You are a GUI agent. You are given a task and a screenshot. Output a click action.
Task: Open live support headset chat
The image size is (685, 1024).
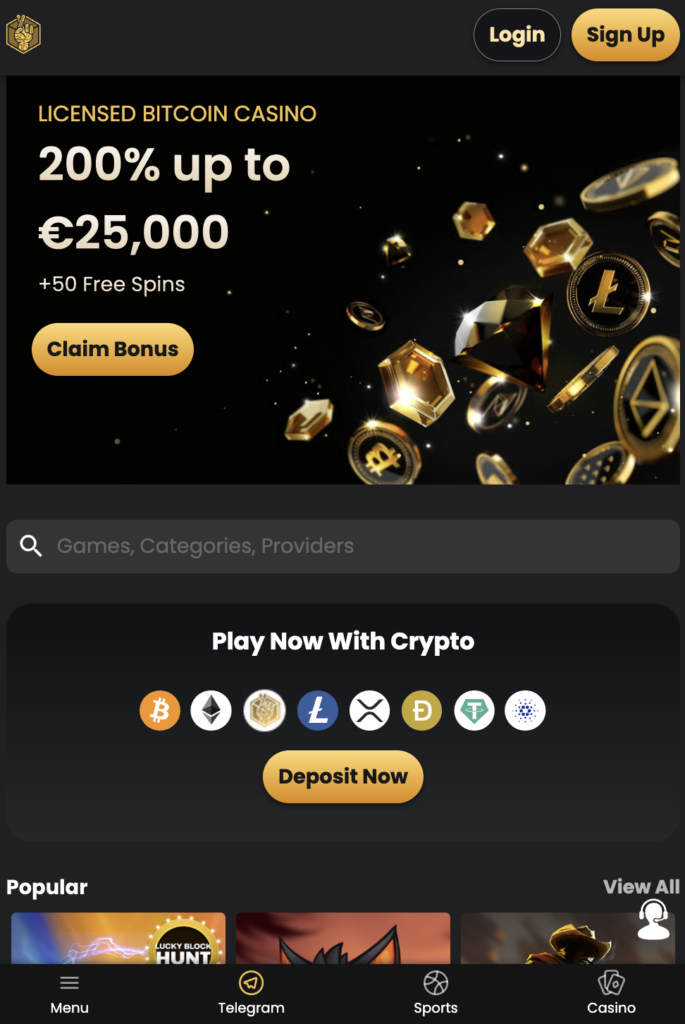point(653,919)
